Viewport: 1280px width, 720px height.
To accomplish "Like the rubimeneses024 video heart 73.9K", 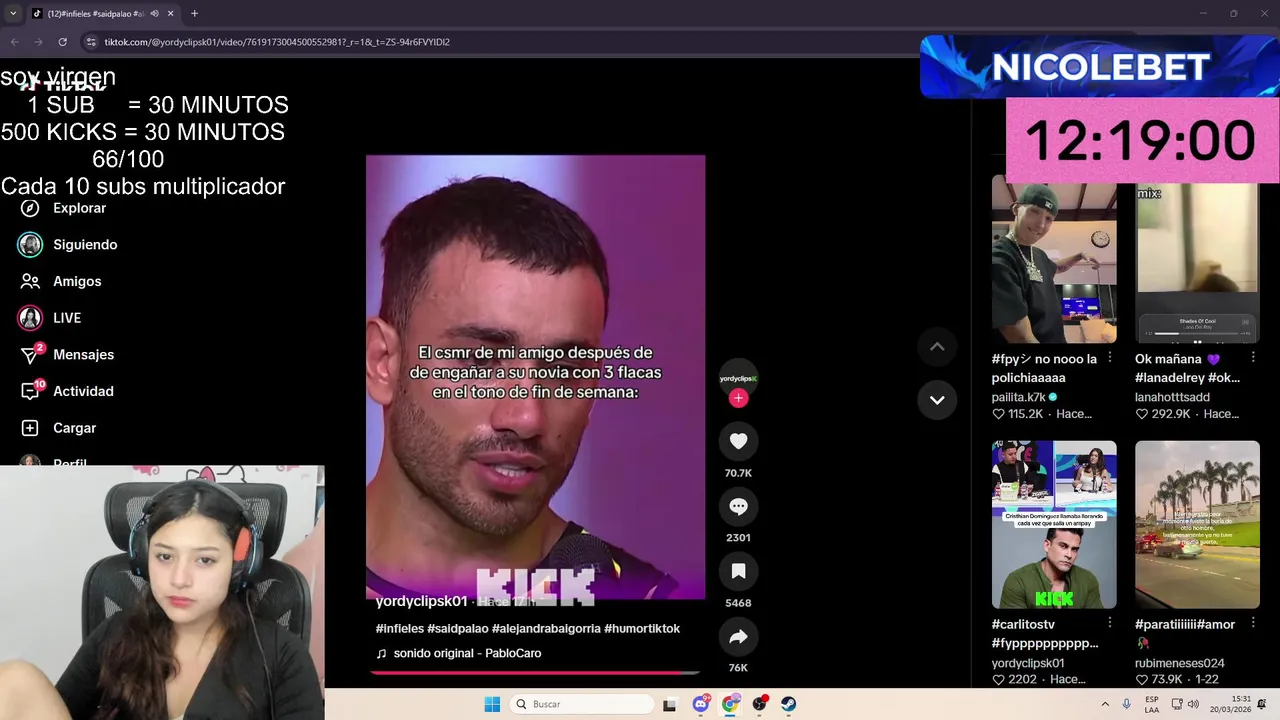I will (x=1141, y=680).
